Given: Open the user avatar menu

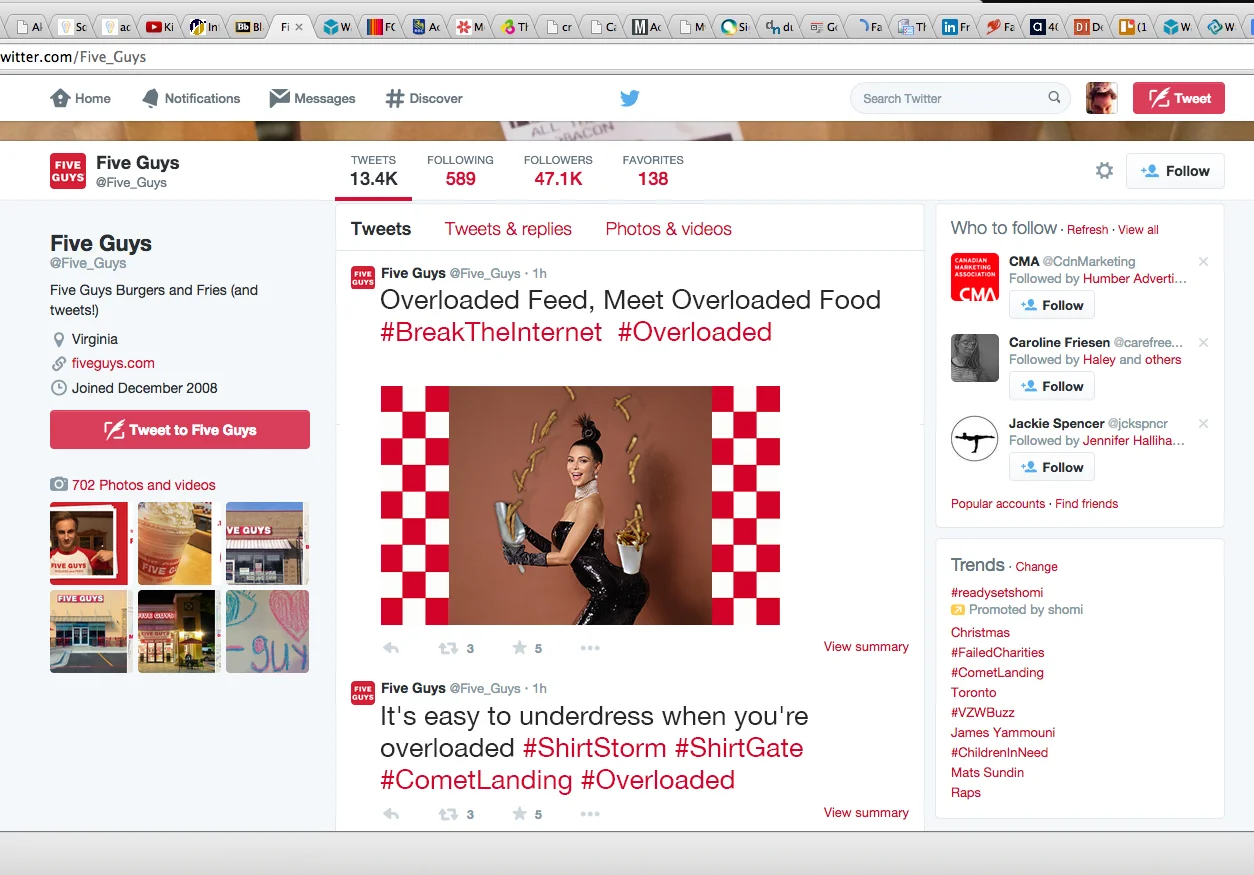Looking at the screenshot, I should [x=1102, y=98].
